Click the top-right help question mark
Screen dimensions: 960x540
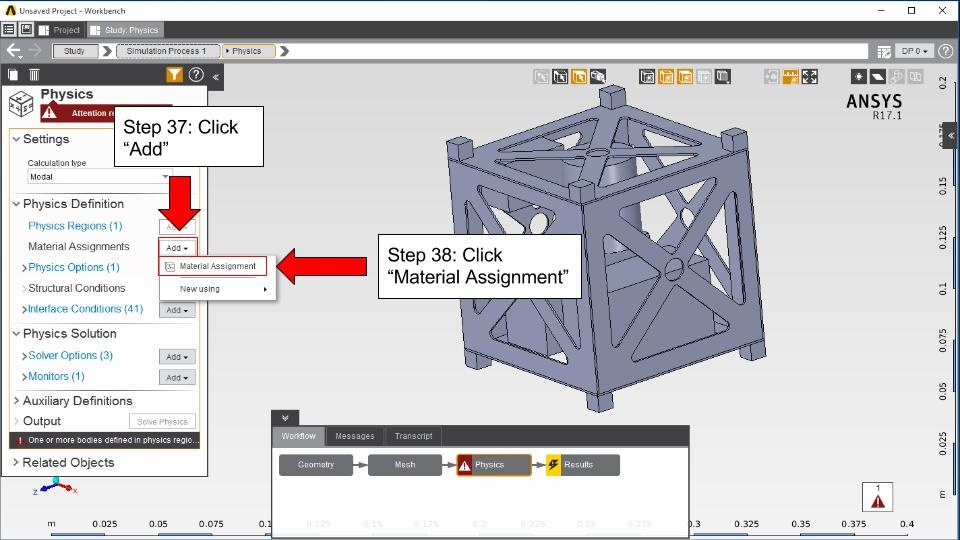click(x=945, y=51)
